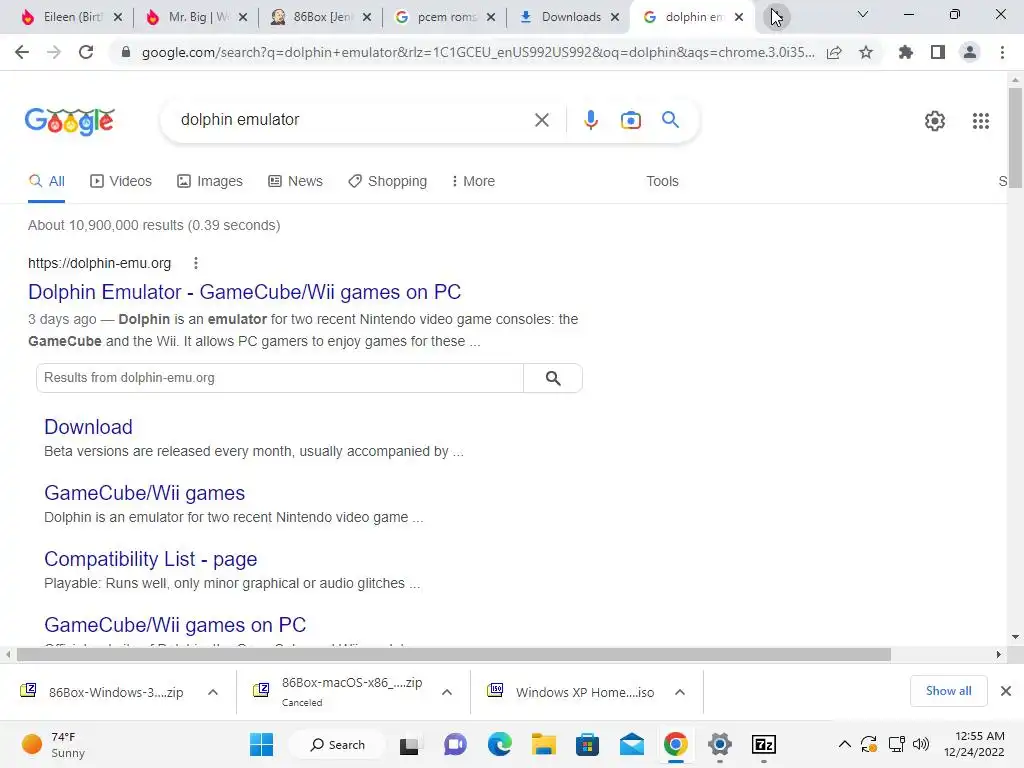This screenshot has width=1024, height=768.
Task: Clear the search box with the X icon
Action: coord(541,120)
